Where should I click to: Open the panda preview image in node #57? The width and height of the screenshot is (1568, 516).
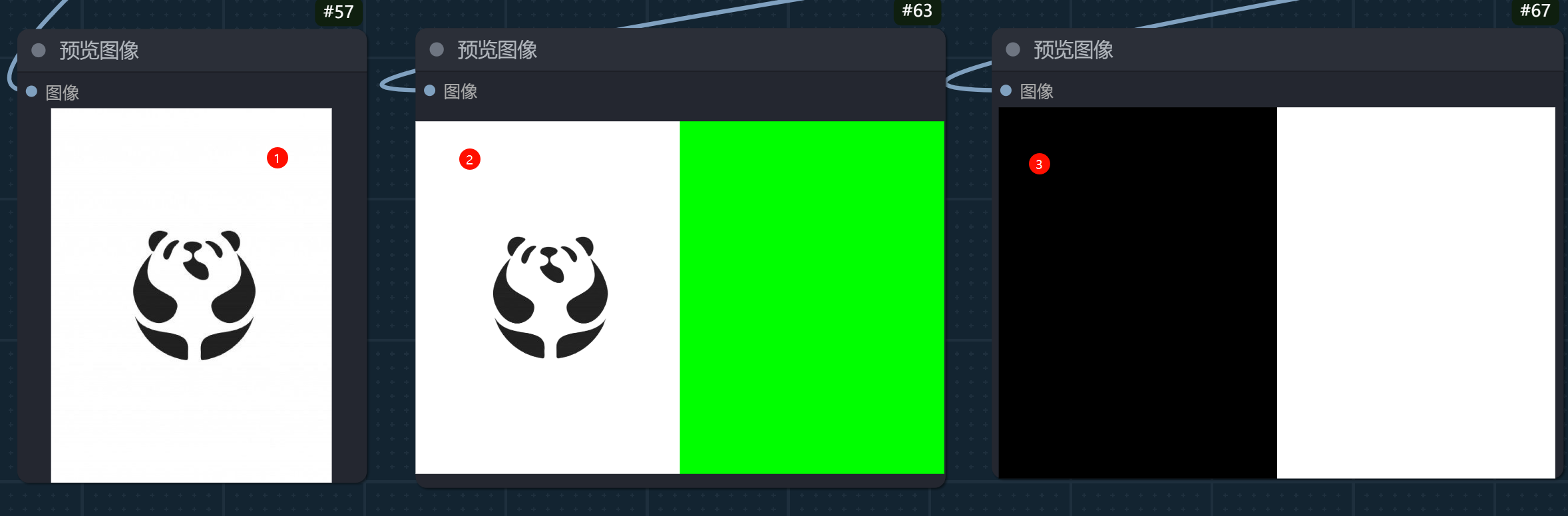[x=192, y=295]
